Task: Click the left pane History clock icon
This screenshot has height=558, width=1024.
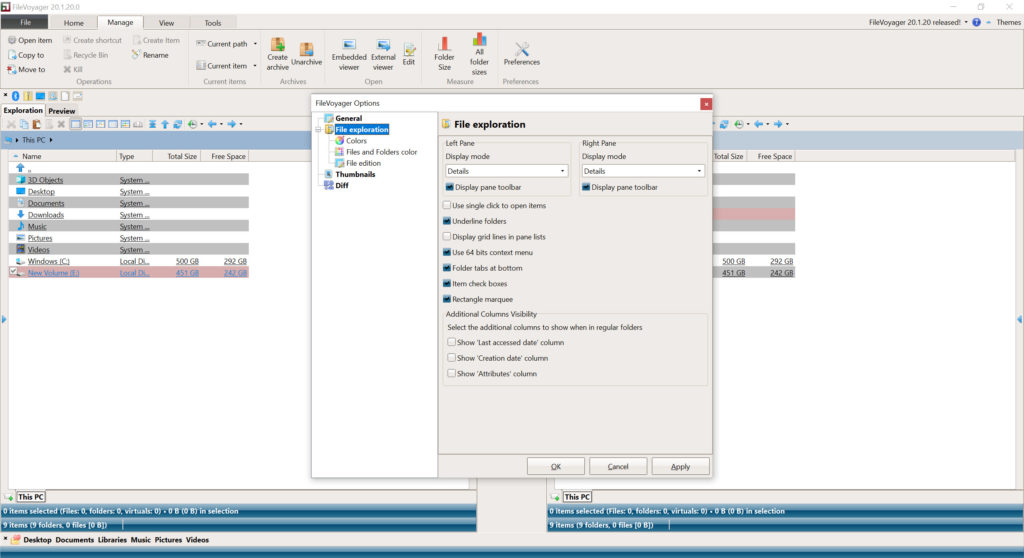Action: click(192, 124)
